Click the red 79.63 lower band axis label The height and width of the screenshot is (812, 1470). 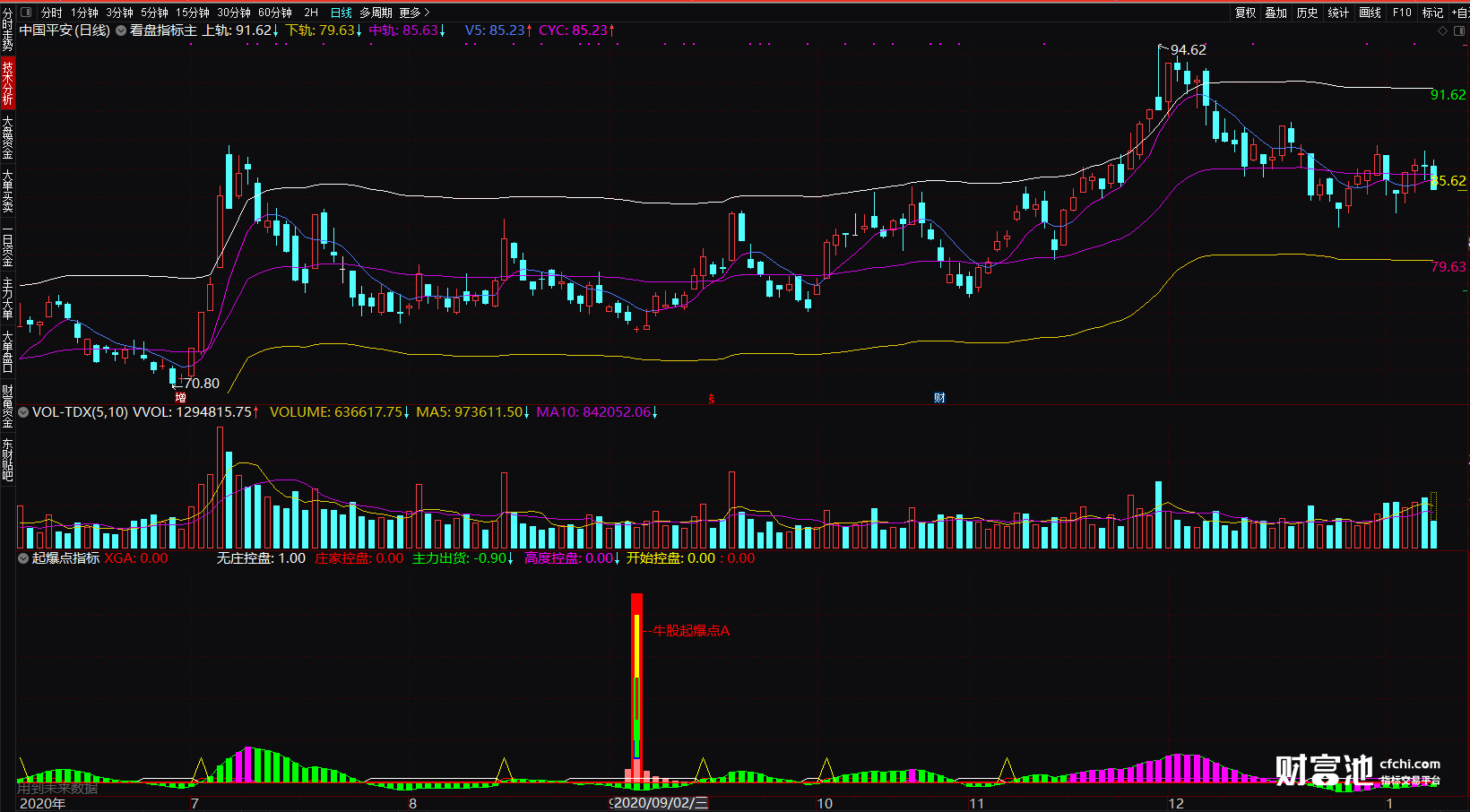click(x=1448, y=267)
